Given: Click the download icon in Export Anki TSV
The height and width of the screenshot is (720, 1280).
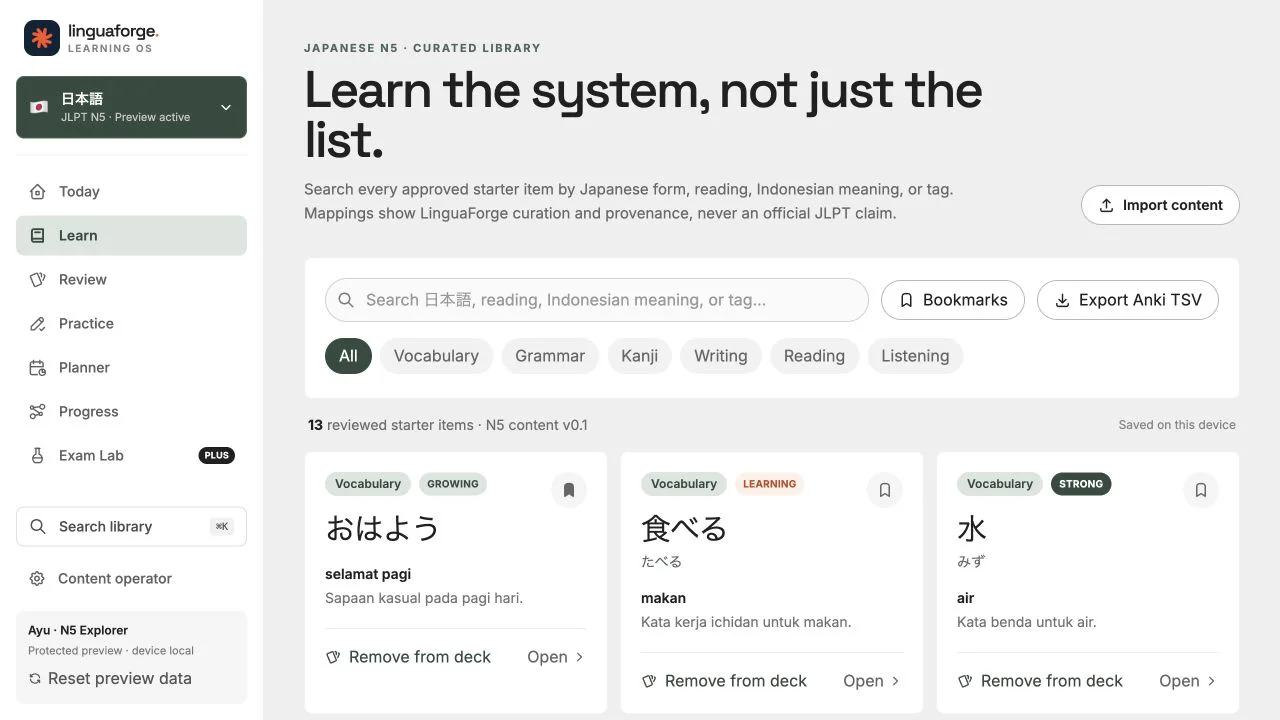Looking at the screenshot, I should (1063, 300).
